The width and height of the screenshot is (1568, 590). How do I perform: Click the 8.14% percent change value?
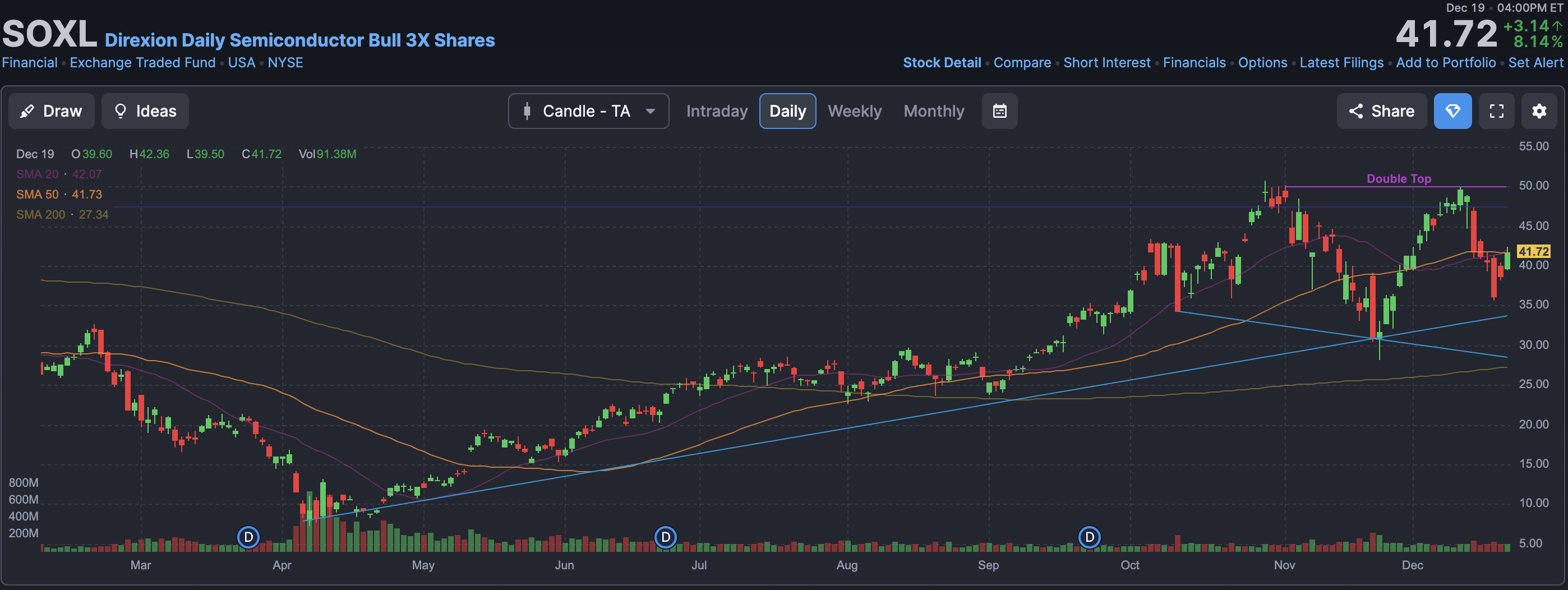(1538, 42)
